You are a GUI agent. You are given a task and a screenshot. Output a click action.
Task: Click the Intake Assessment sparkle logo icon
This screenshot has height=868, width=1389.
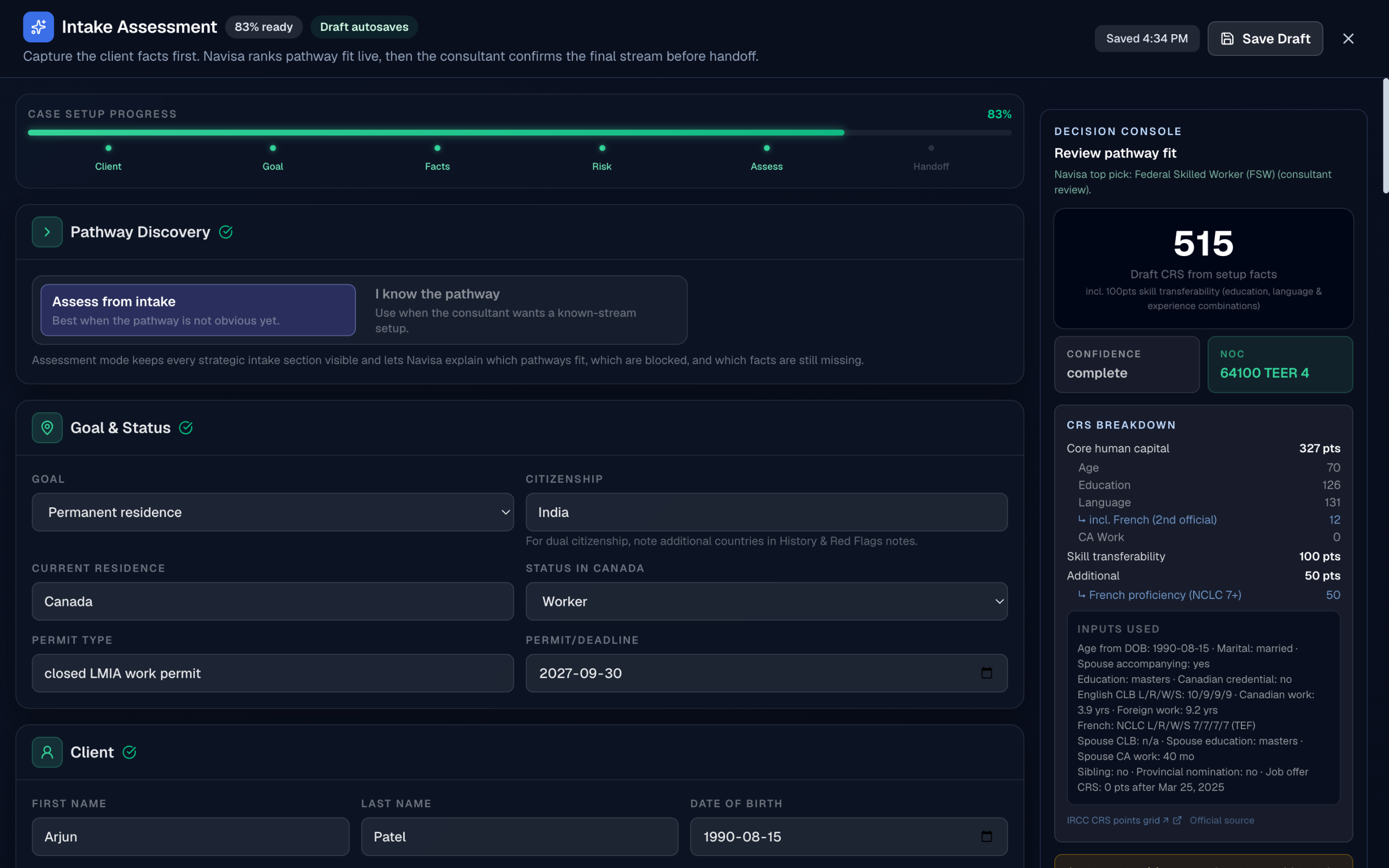pos(39,27)
